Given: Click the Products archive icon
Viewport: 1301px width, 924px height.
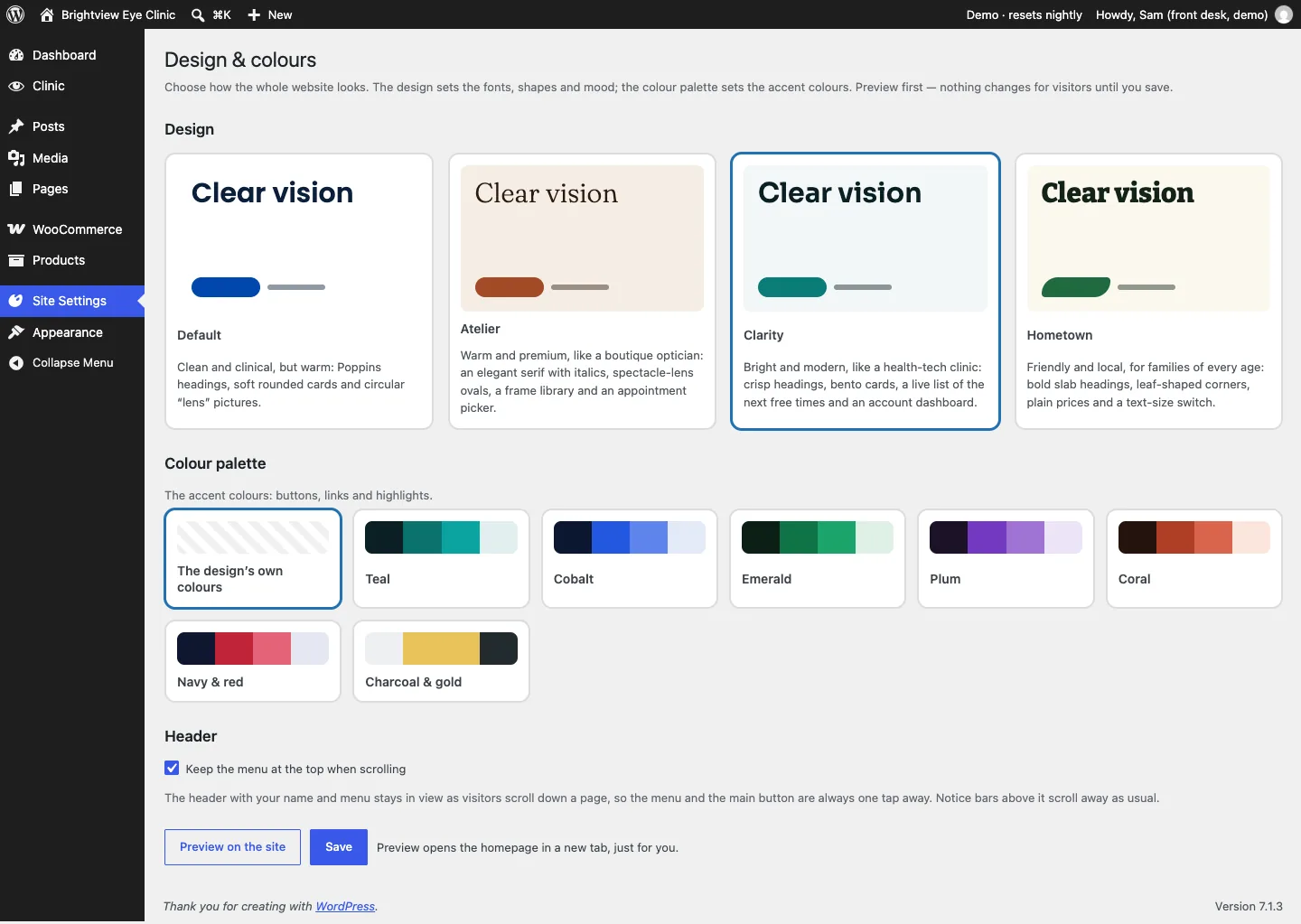Looking at the screenshot, I should tap(16, 260).
